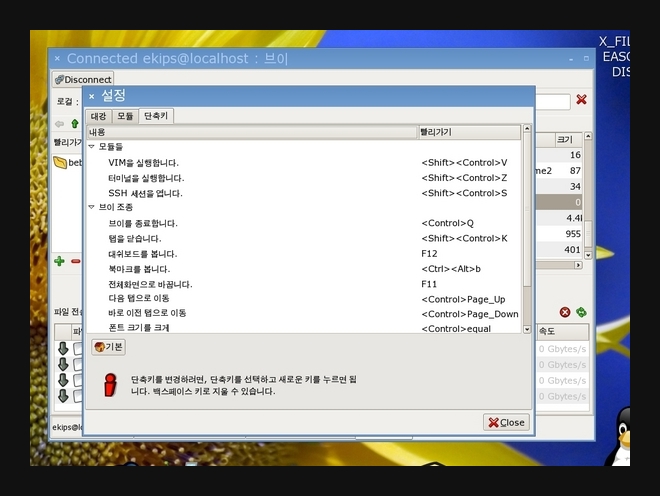Collapse the 브이 조종 shortcut group
Screen dimensions: 660x496
pos(92,207)
